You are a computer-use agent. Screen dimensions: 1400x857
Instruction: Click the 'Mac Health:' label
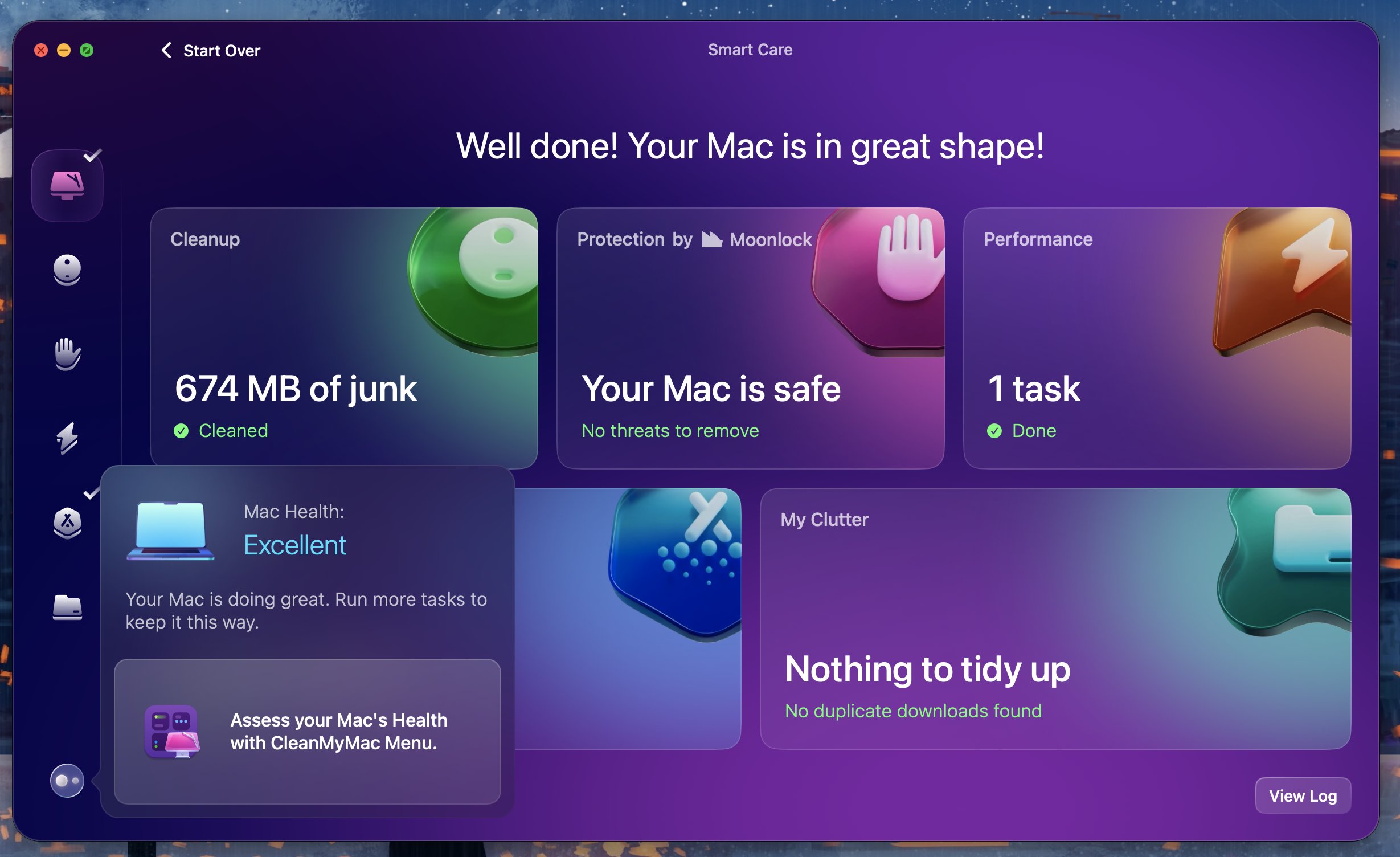tap(294, 512)
